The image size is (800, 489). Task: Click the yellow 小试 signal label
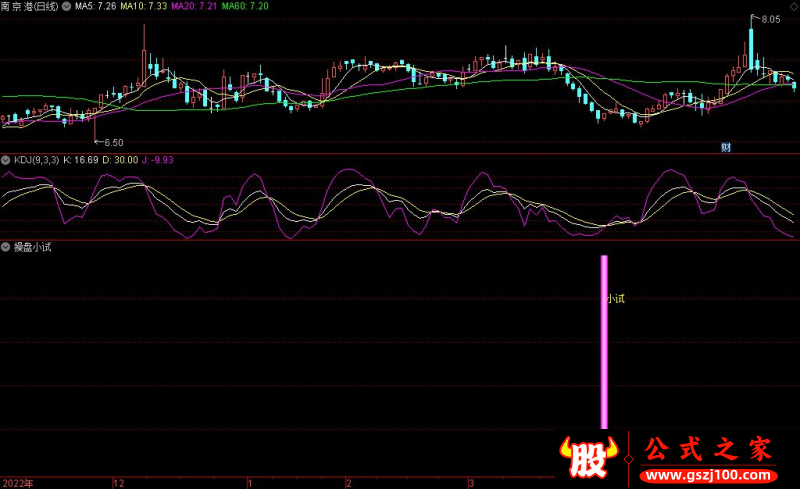[616, 298]
